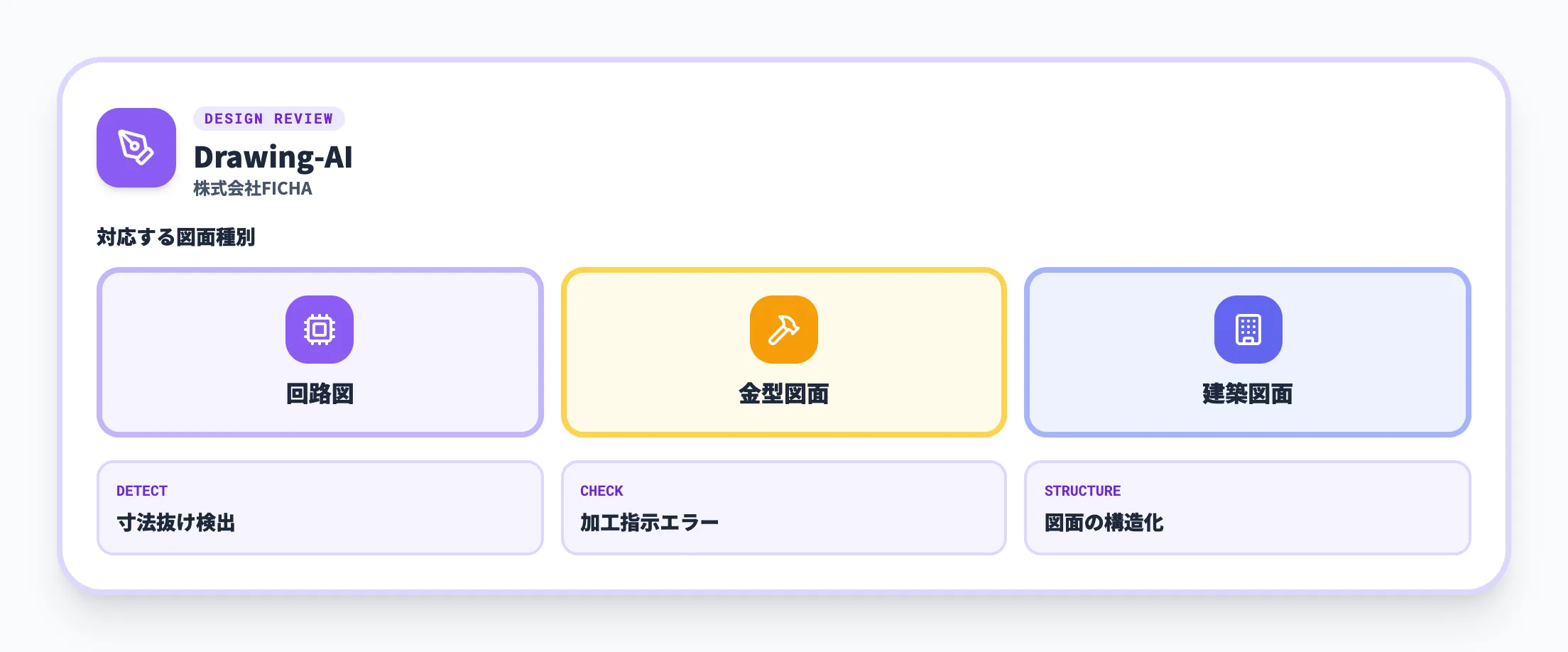Viewport: 1568px width, 652px height.
Task: Expand the DETECT 寸法抜け検出 panel
Action: click(320, 507)
